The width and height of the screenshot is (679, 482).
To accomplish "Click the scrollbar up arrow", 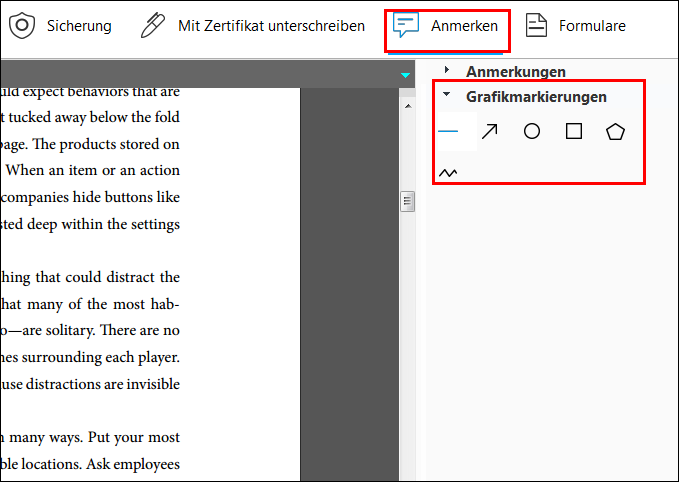I will coord(408,106).
